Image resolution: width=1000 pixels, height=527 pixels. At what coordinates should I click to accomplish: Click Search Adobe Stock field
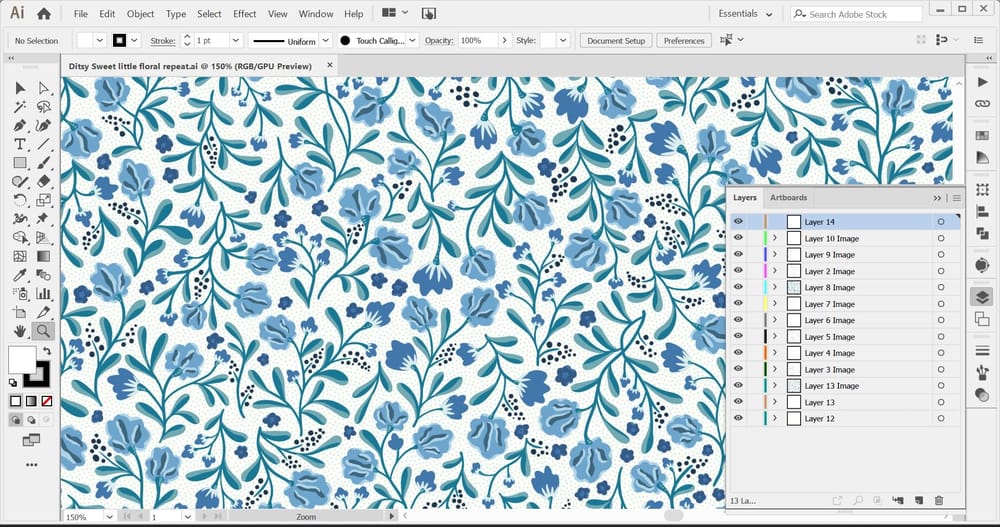coord(857,14)
